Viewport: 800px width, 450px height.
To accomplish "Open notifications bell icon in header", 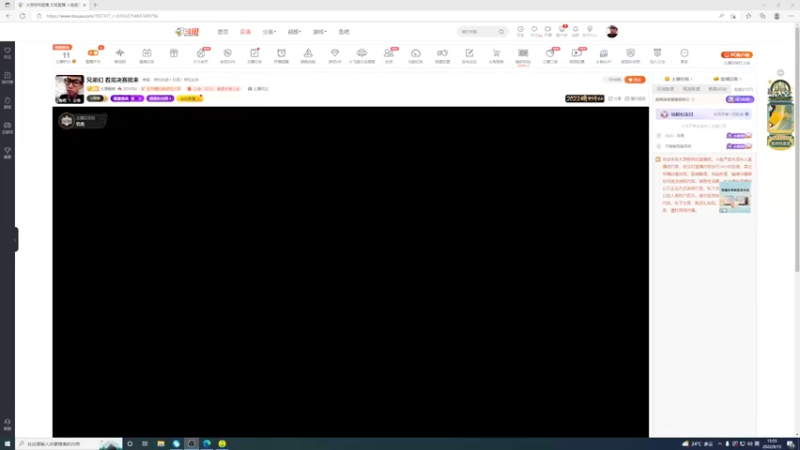I will coord(576,30).
